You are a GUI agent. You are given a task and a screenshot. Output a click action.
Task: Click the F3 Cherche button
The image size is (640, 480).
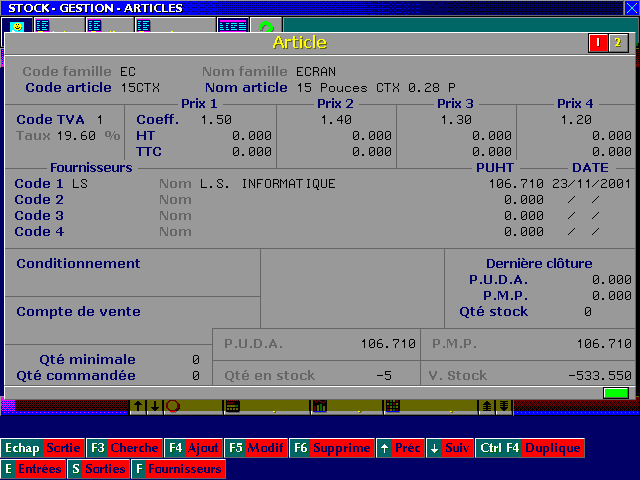click(124, 448)
